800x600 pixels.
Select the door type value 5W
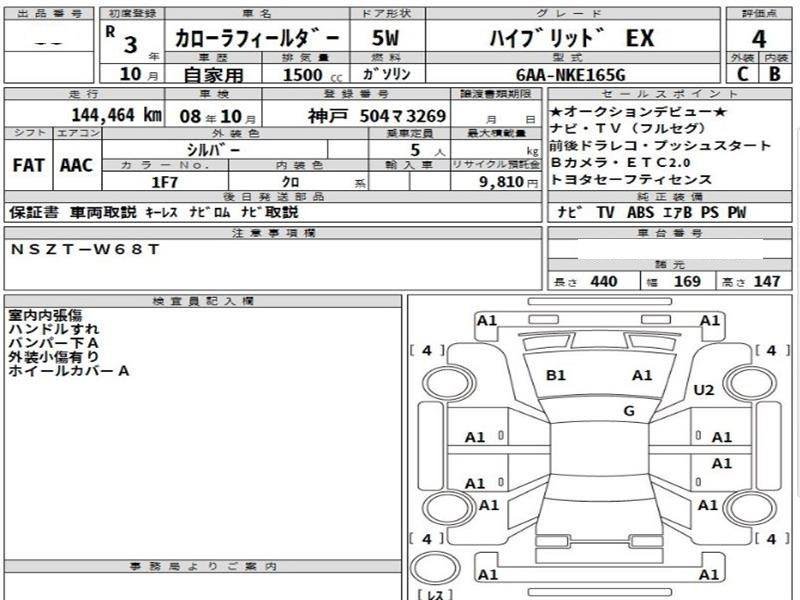[x=385, y=38]
